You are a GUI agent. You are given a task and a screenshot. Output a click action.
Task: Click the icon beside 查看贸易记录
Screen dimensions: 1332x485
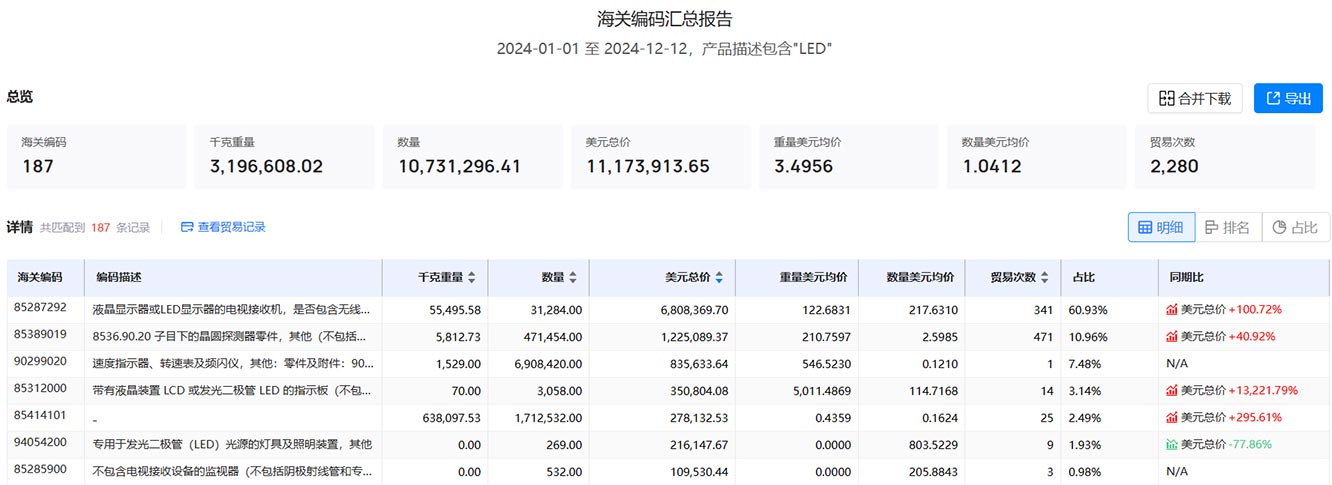pos(187,227)
